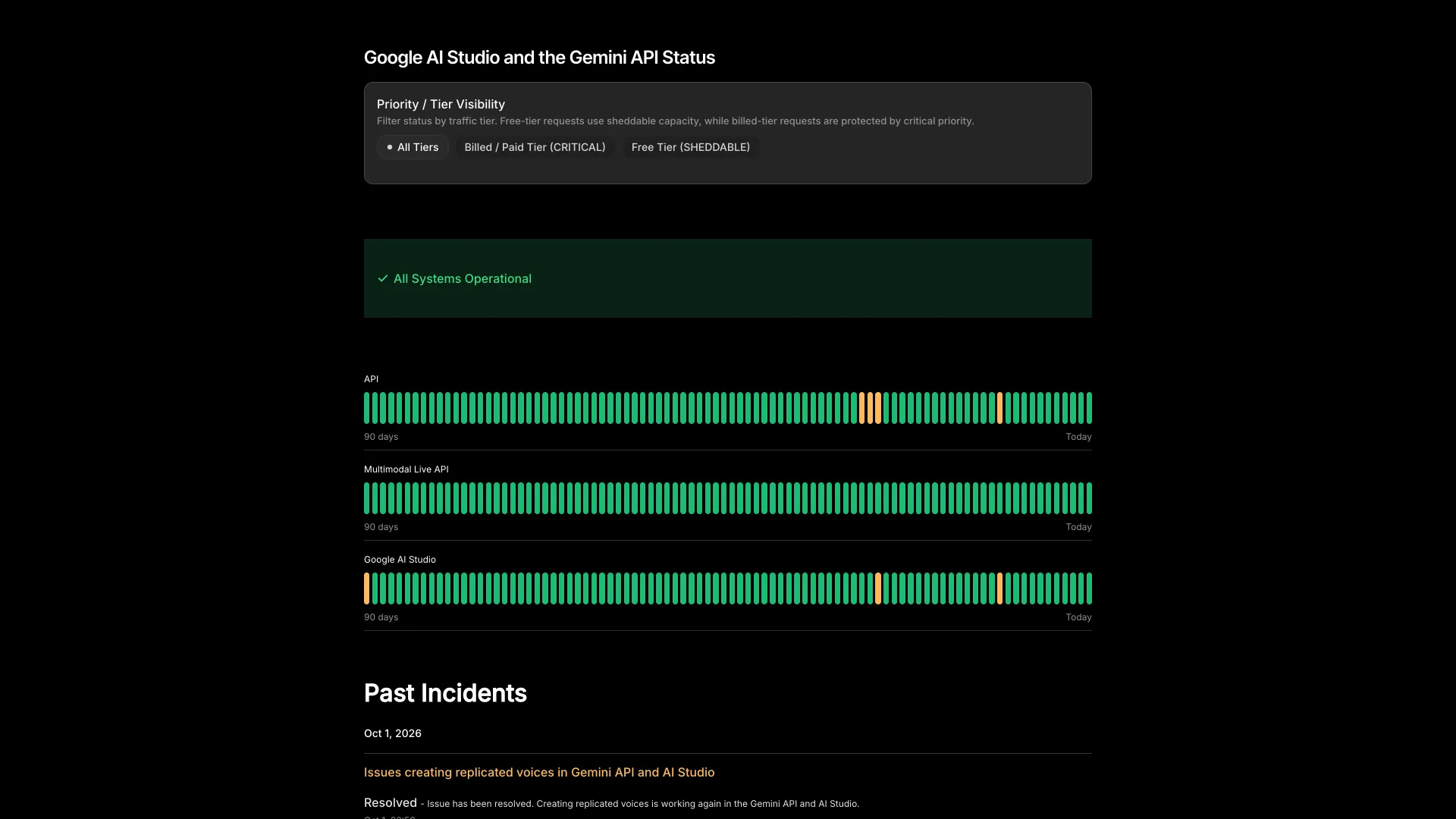Click the page title Google AI Studio and the Gemini API Status
The height and width of the screenshot is (819, 1456).
pos(539,58)
